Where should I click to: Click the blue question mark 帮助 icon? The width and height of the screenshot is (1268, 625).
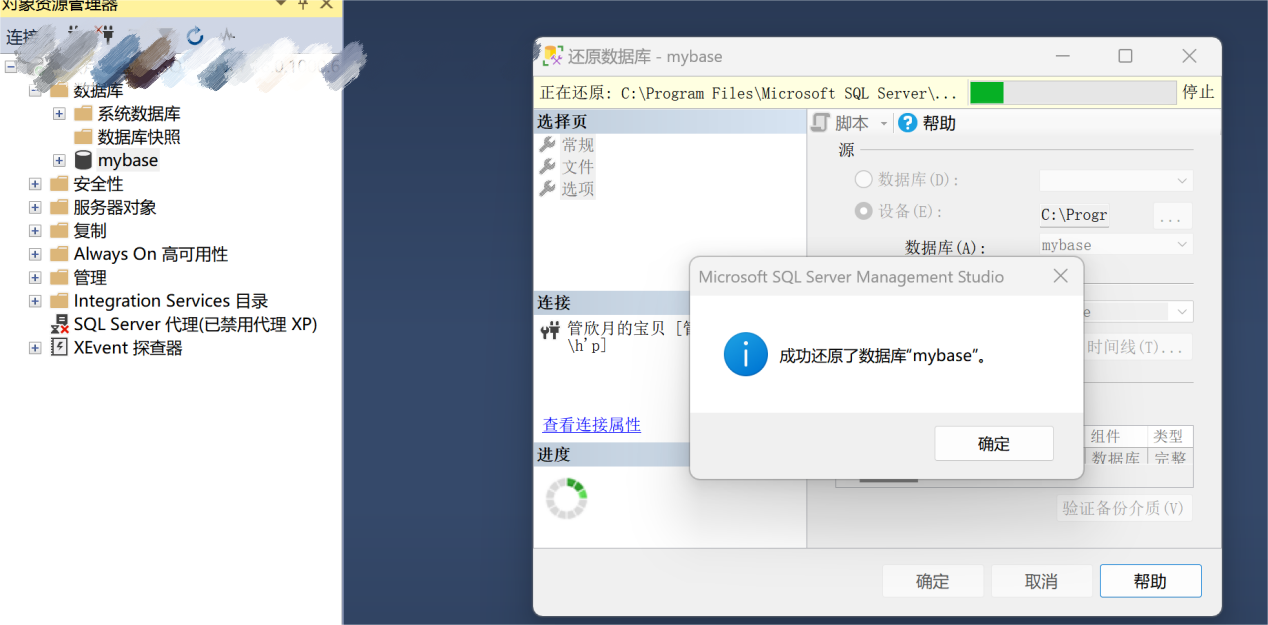point(907,123)
